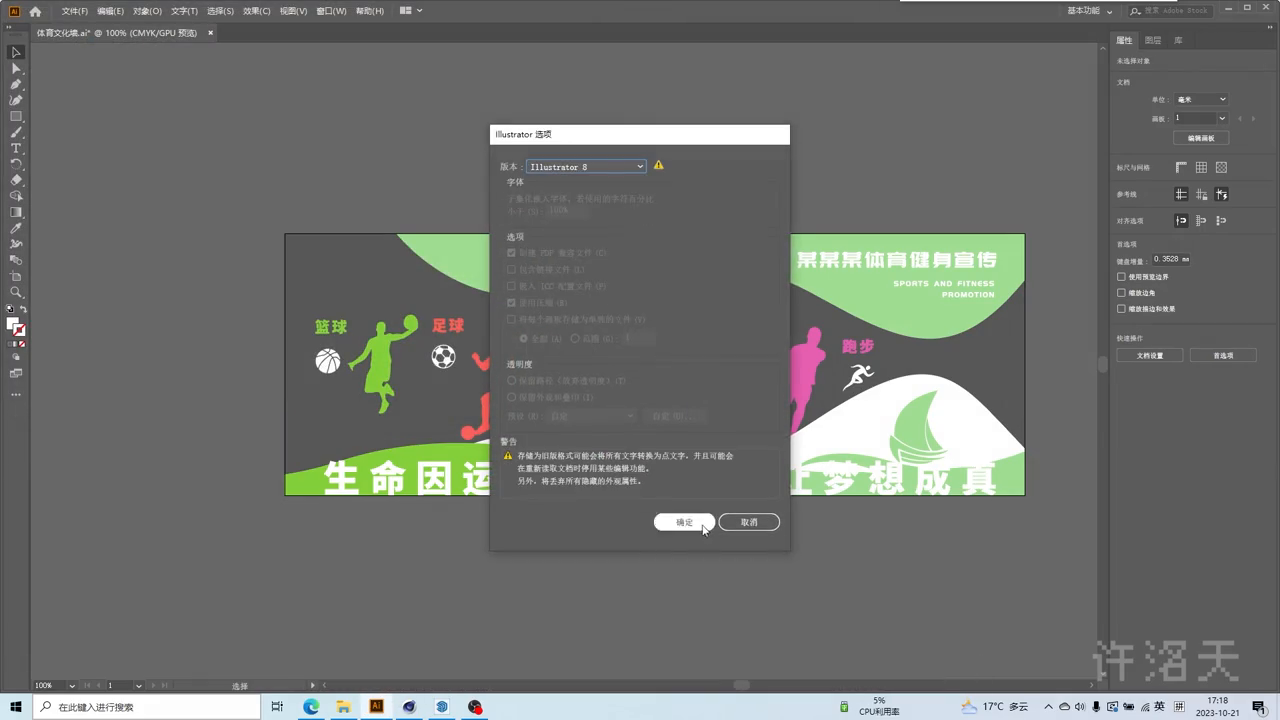Open the 编辑(E) menu
The height and width of the screenshot is (720, 1280).
coord(111,11)
